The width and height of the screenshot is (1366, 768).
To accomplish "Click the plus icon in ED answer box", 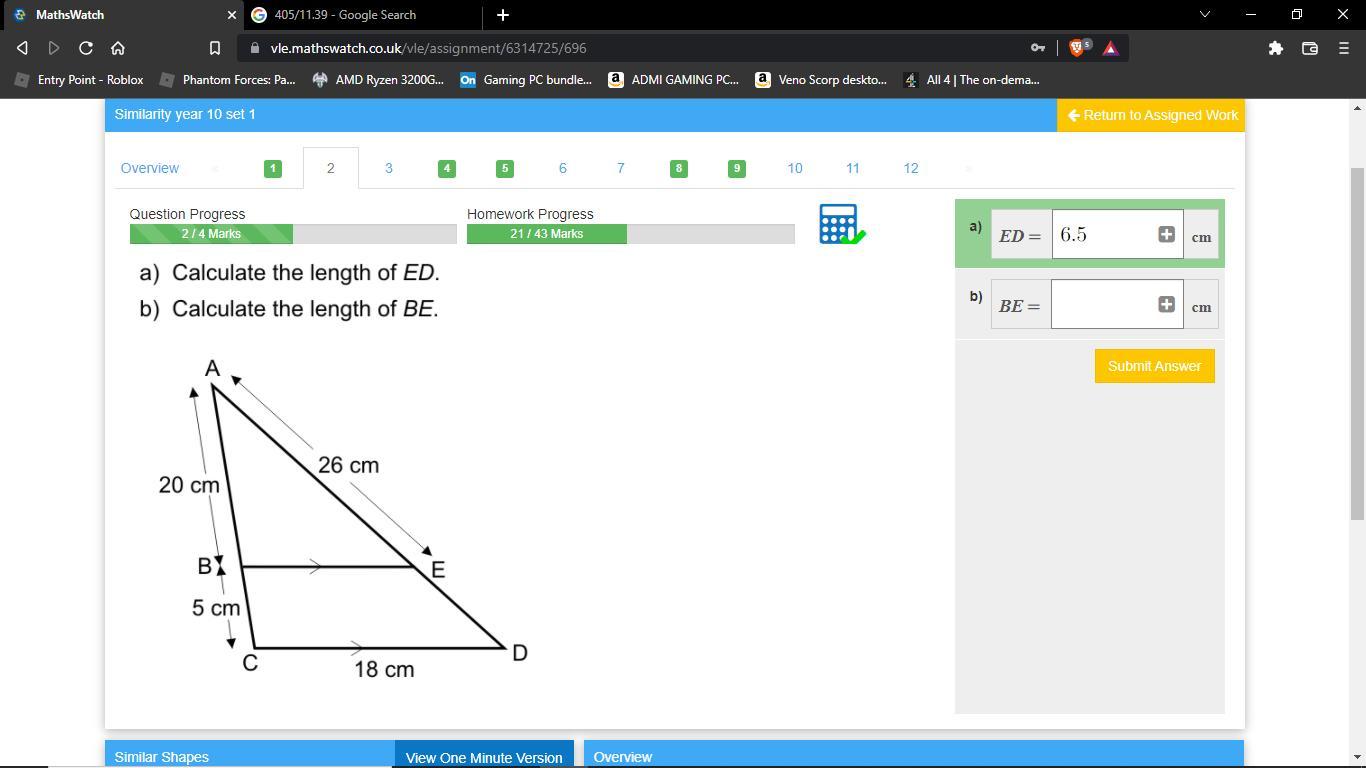I will coord(1166,234).
